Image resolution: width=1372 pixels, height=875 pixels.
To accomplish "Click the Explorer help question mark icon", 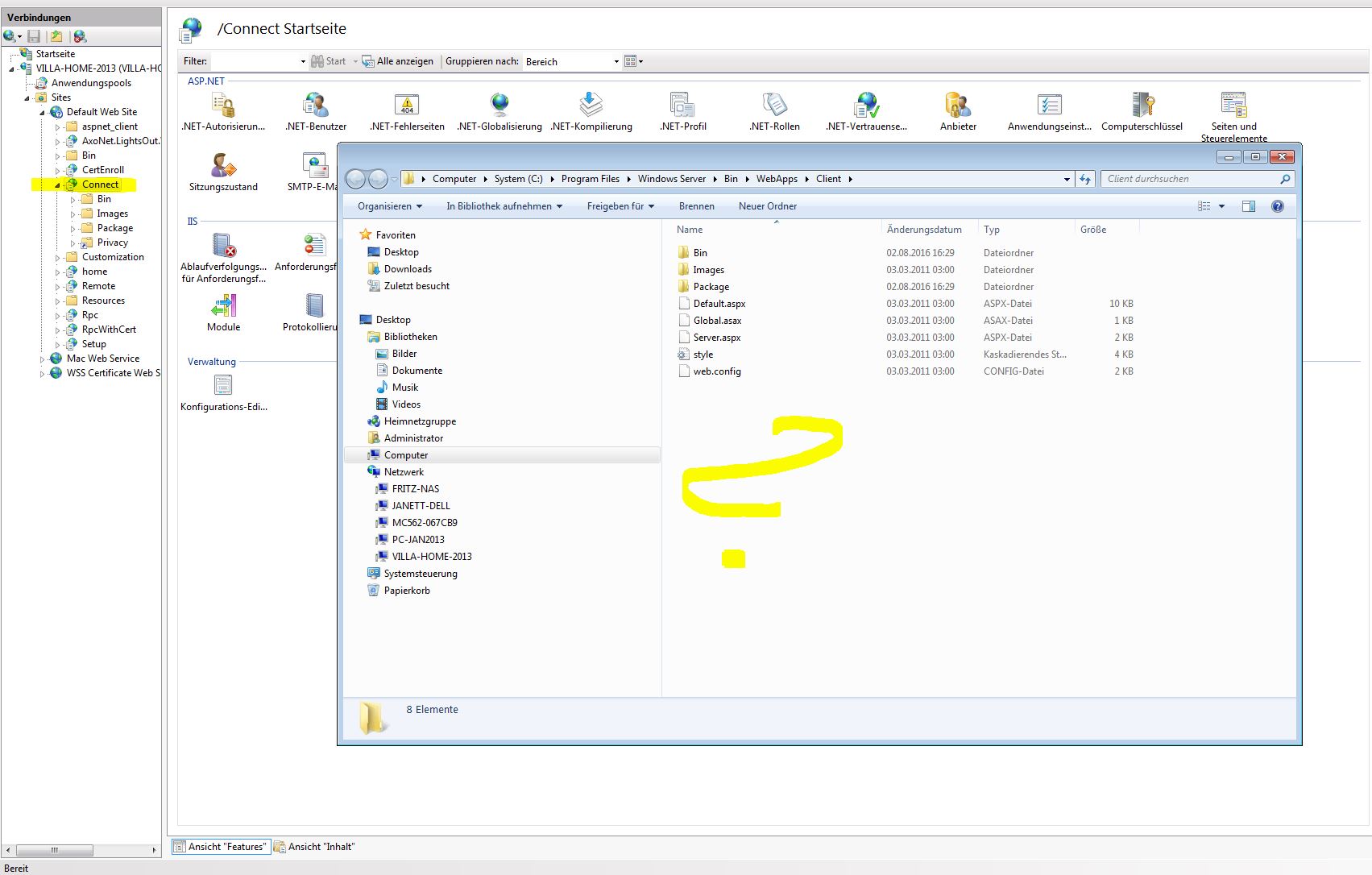I will pos(1277,206).
